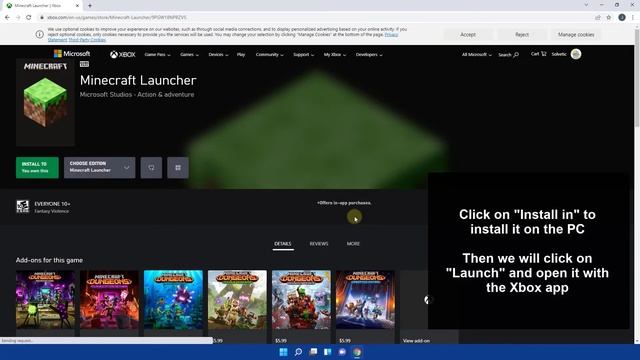This screenshot has width=640, height=360.
Task: Open the first purple Dungeons add-on
Action: (45, 300)
